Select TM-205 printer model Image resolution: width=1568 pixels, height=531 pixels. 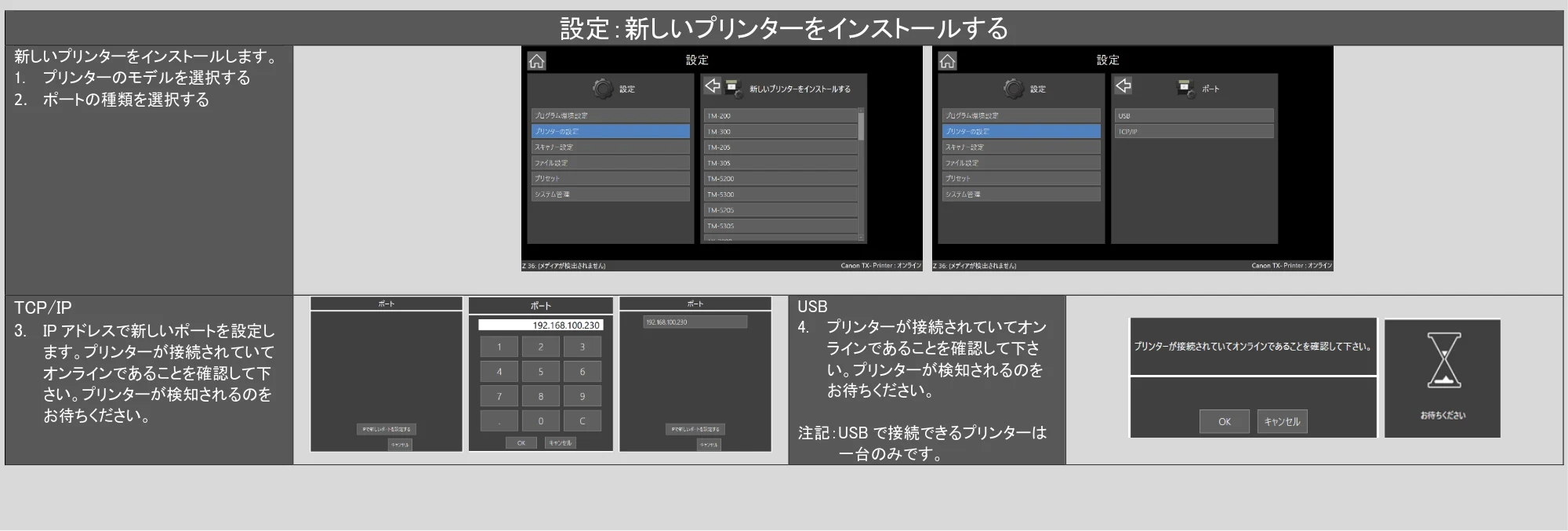[781, 147]
